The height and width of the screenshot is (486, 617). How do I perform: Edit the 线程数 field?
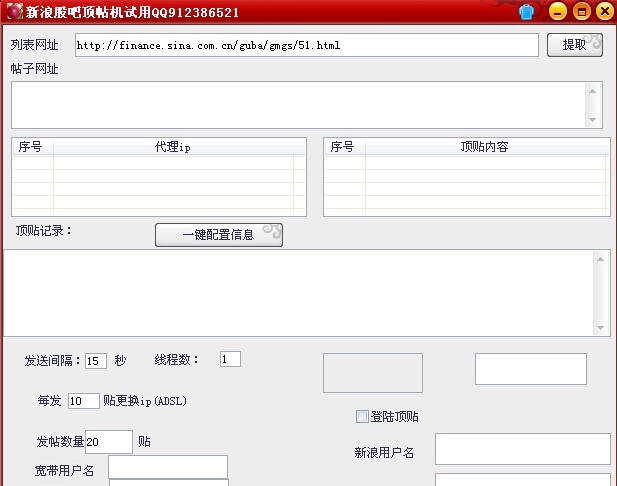pos(230,359)
